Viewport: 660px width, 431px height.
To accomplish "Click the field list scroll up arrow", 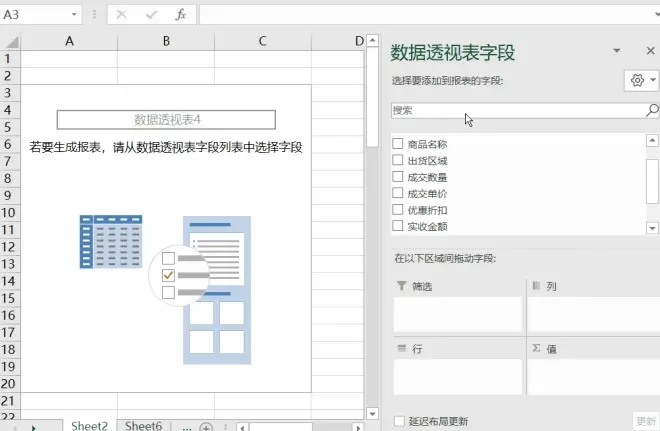I will click(x=652, y=140).
